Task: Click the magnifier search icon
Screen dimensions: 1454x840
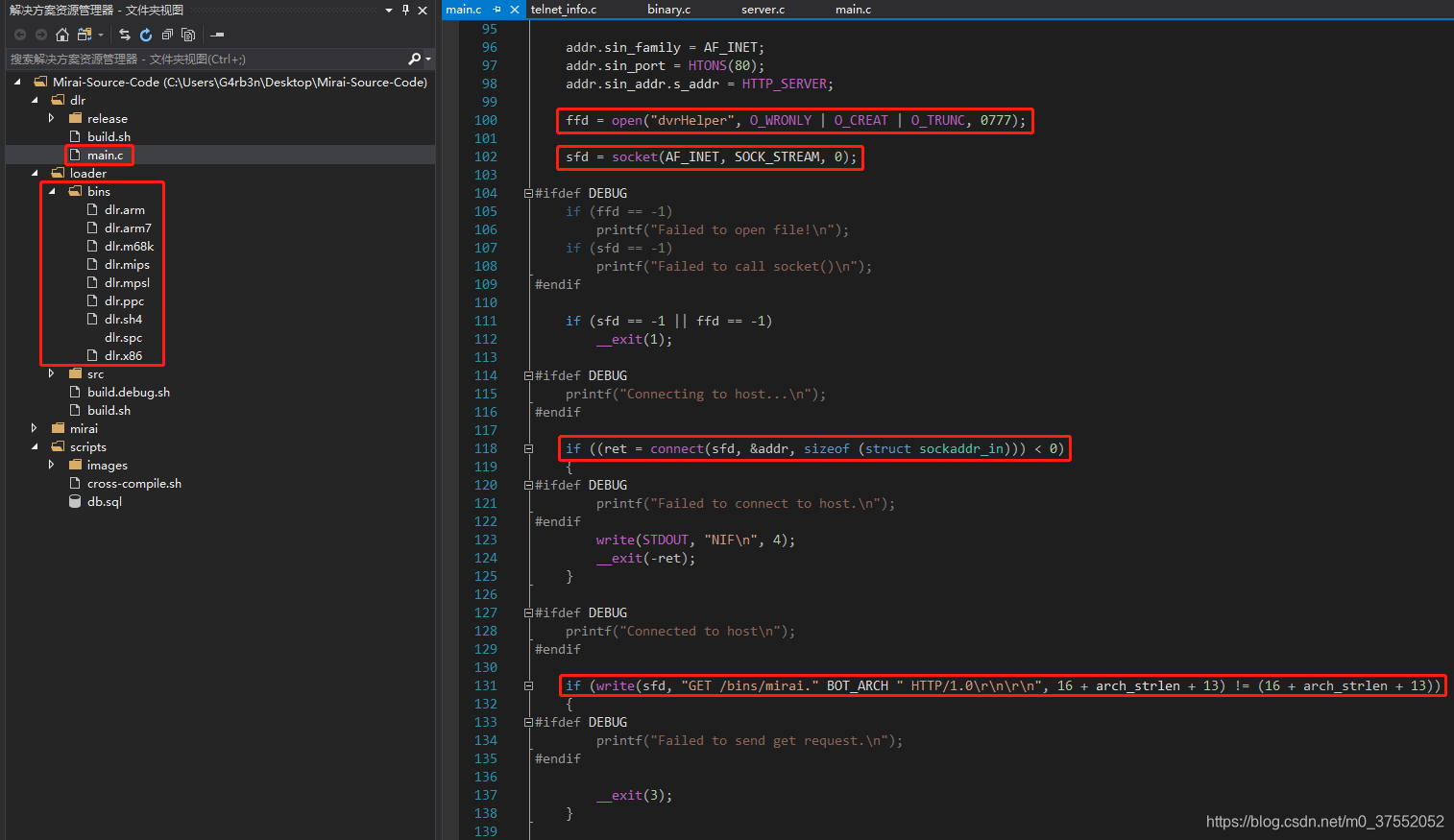Action: pos(414,60)
